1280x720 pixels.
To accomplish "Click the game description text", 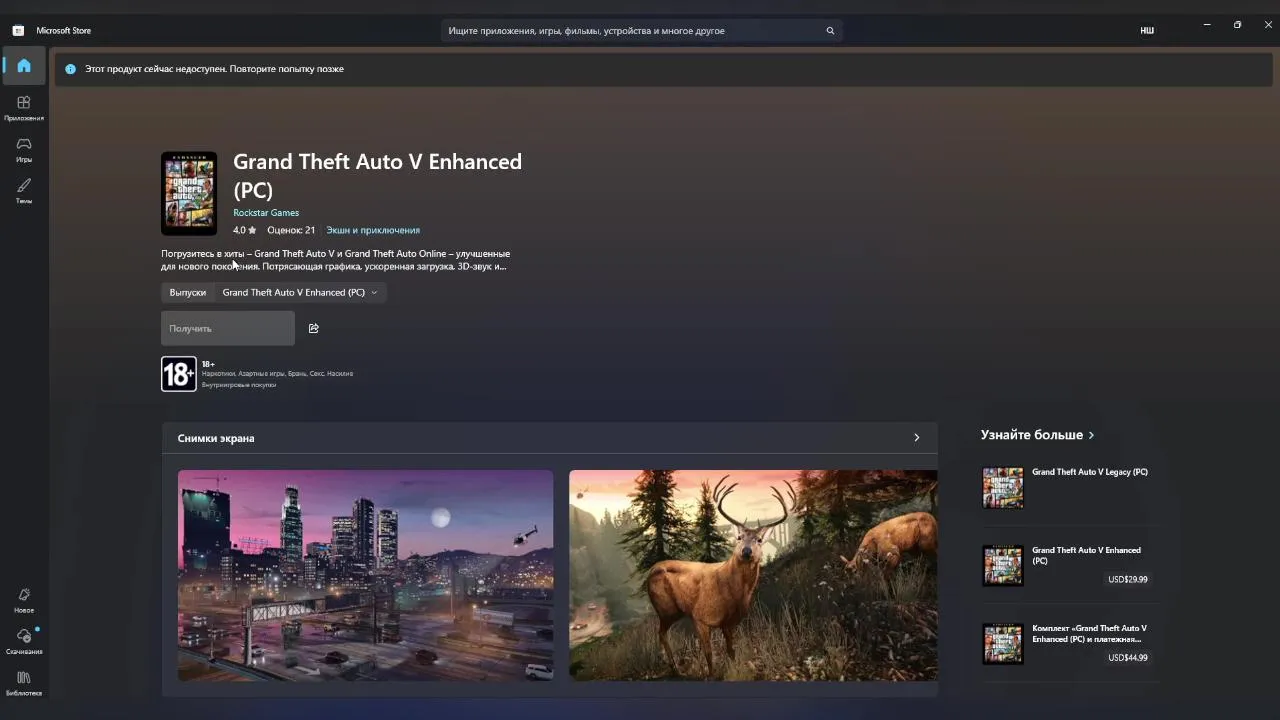I will [336, 260].
